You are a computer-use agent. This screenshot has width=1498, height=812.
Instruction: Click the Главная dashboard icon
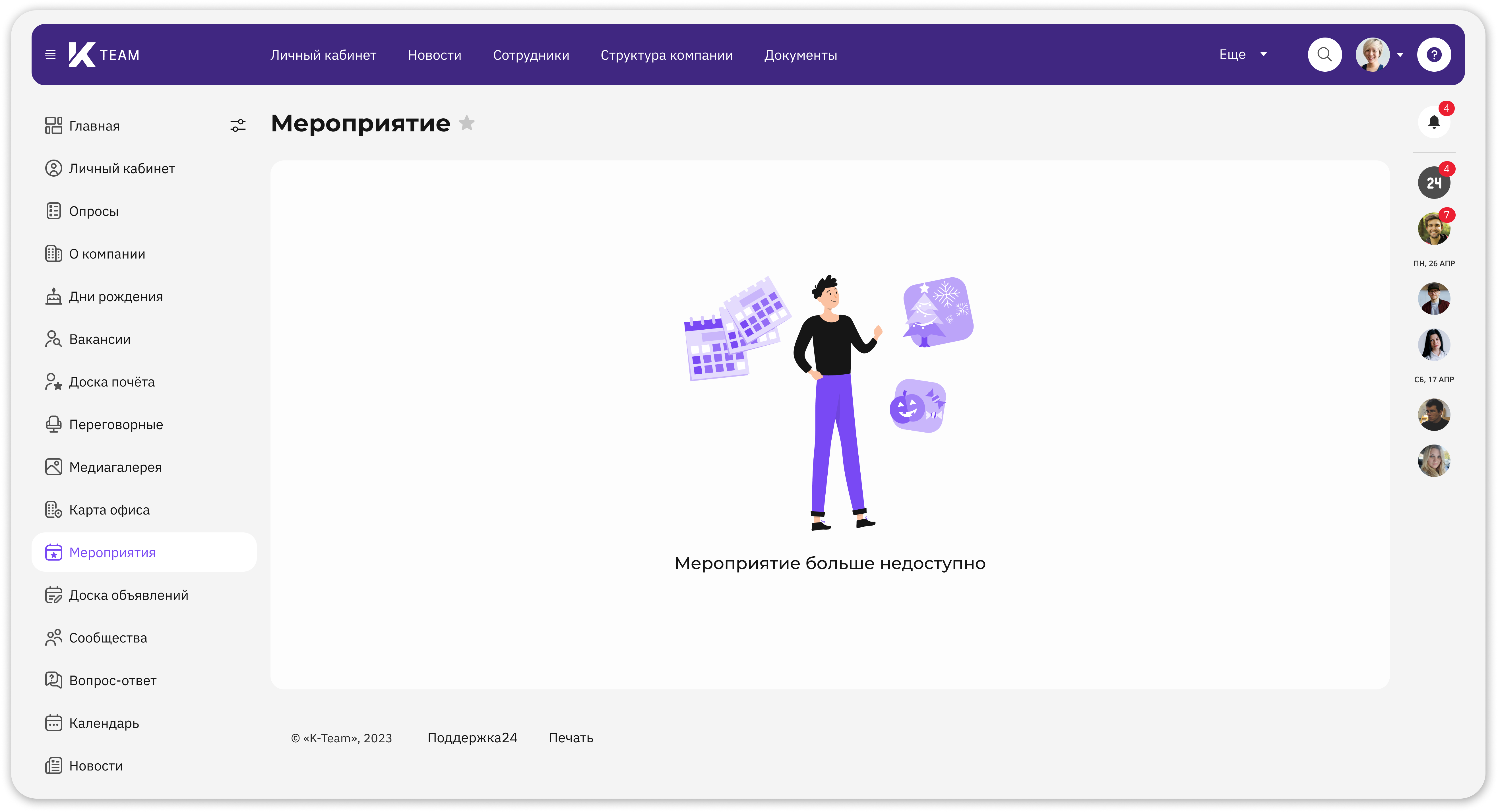coord(53,126)
